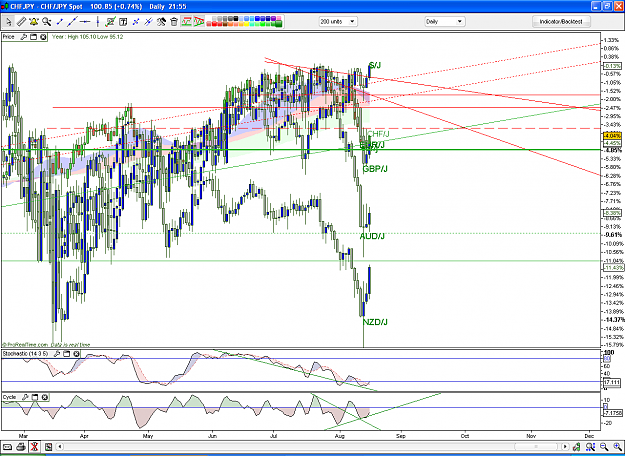Open the hammer drawing settings tool

(161, 22)
